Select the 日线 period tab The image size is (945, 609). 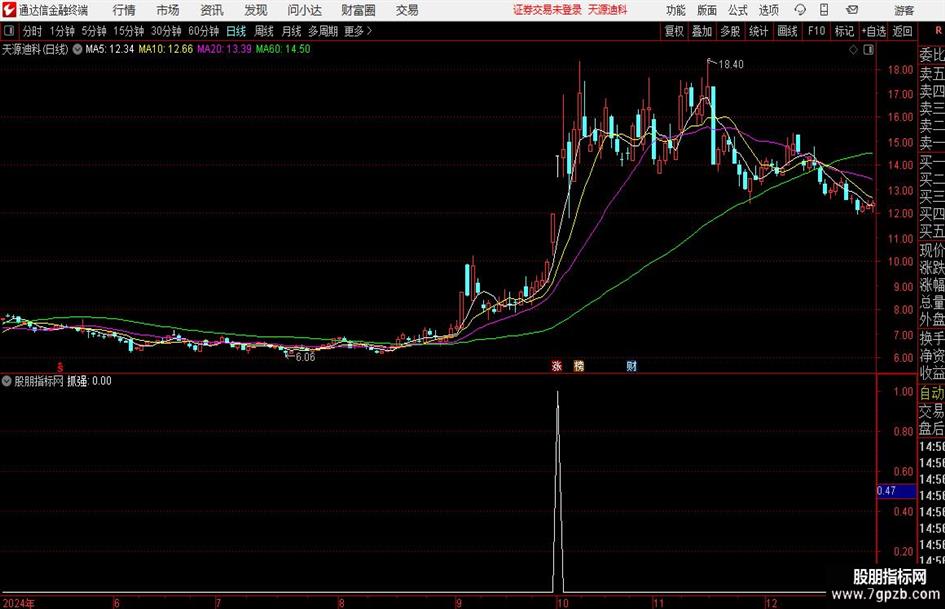[x=236, y=31]
